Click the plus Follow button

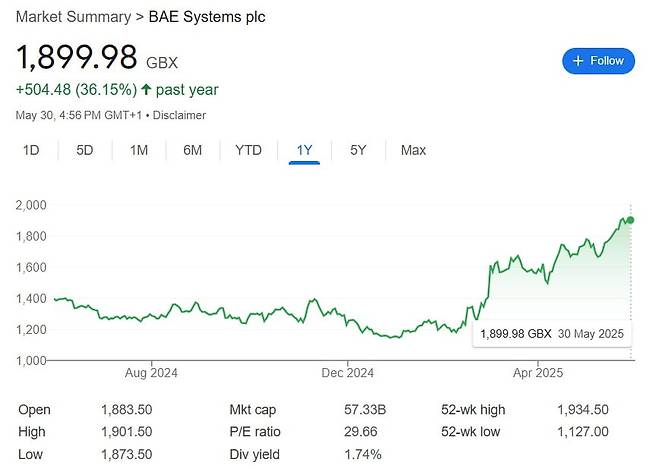click(x=598, y=60)
